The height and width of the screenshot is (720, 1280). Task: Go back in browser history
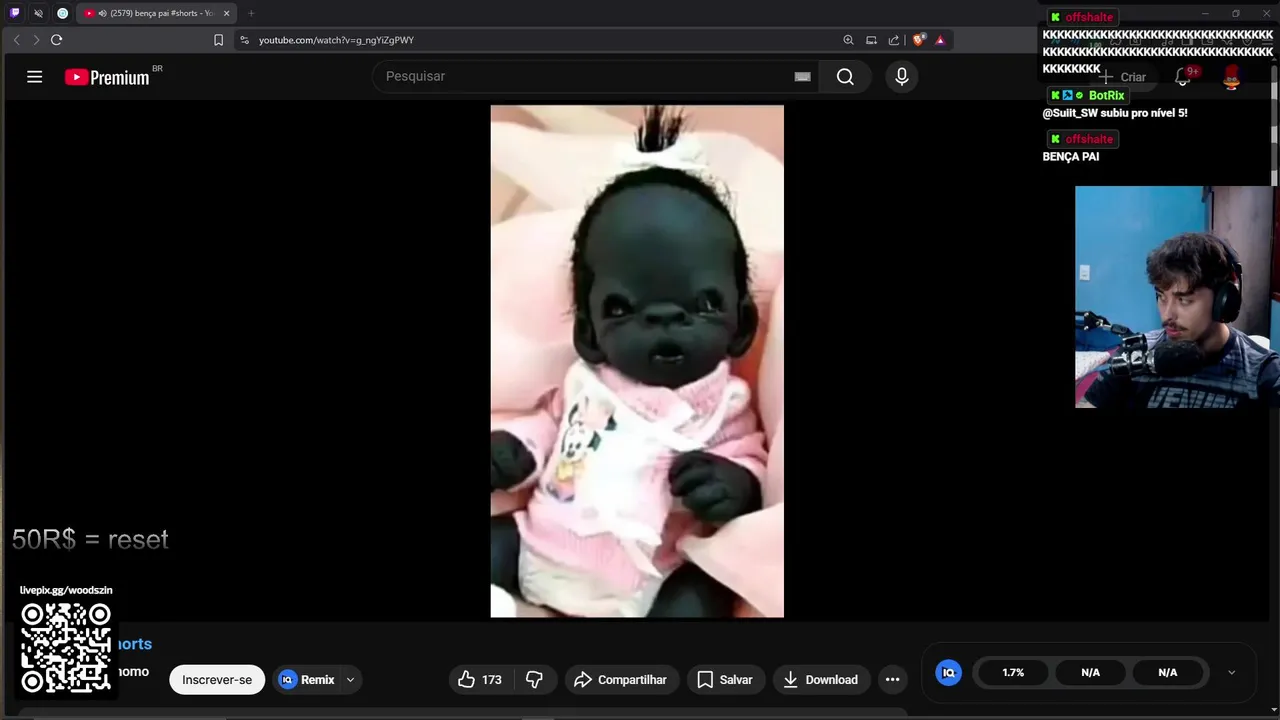[16, 40]
